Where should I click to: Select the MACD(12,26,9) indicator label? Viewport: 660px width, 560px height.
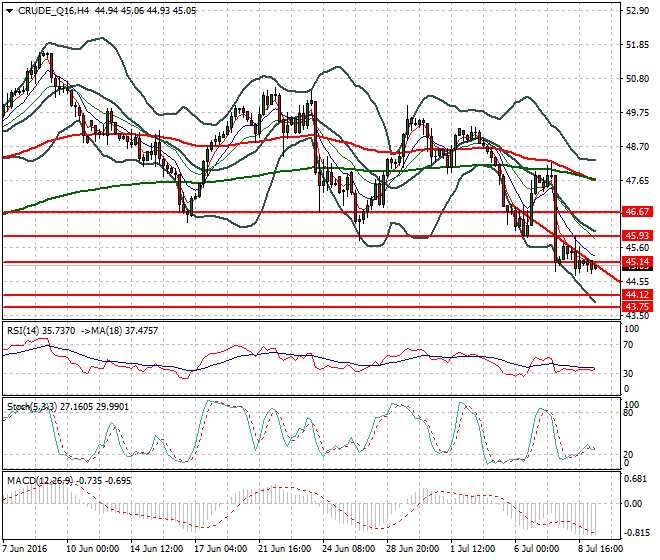point(40,480)
